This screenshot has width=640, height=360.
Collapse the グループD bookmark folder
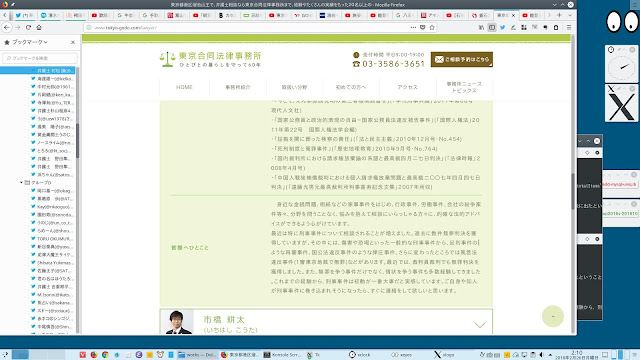coord(21,182)
